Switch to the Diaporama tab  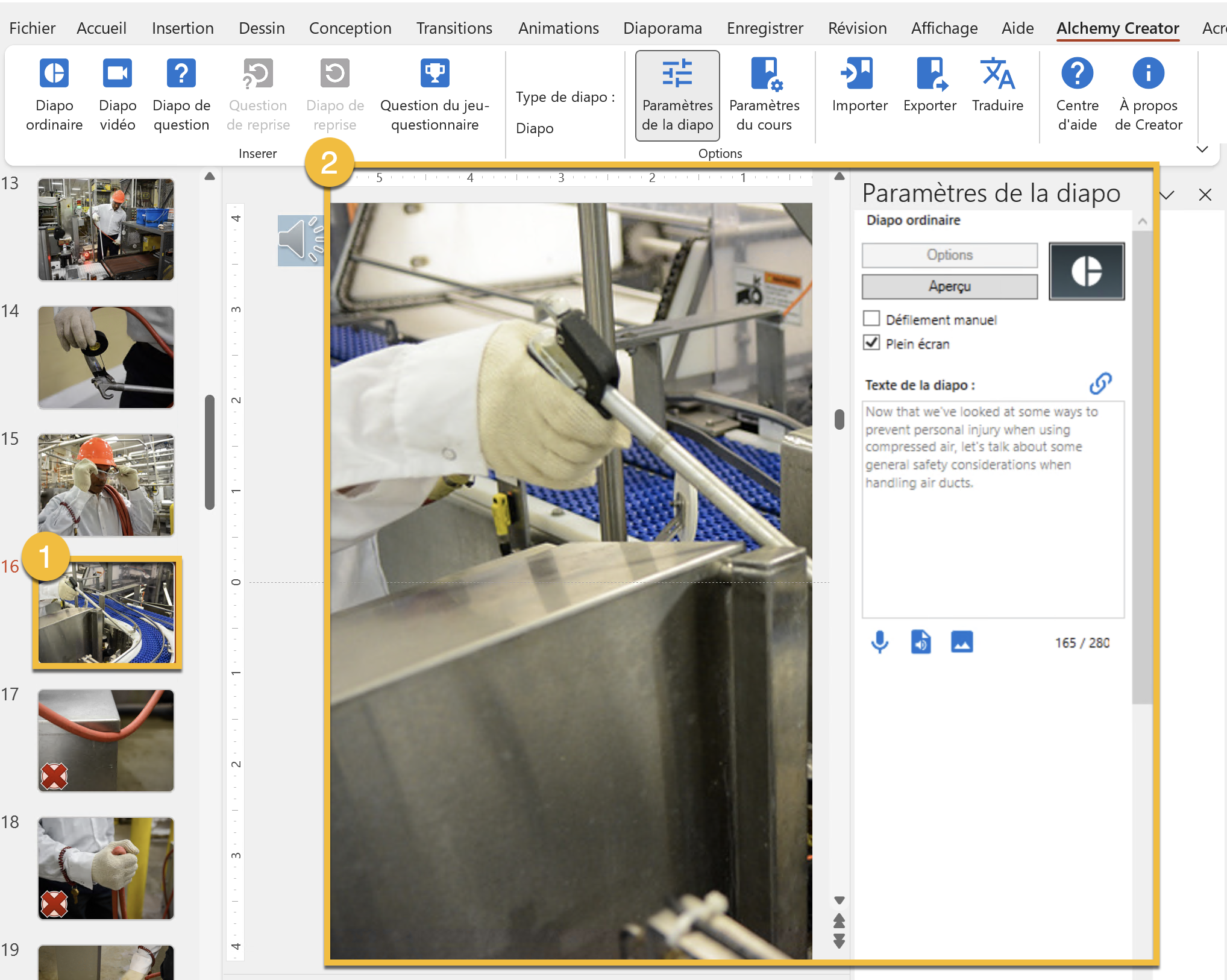(x=662, y=28)
